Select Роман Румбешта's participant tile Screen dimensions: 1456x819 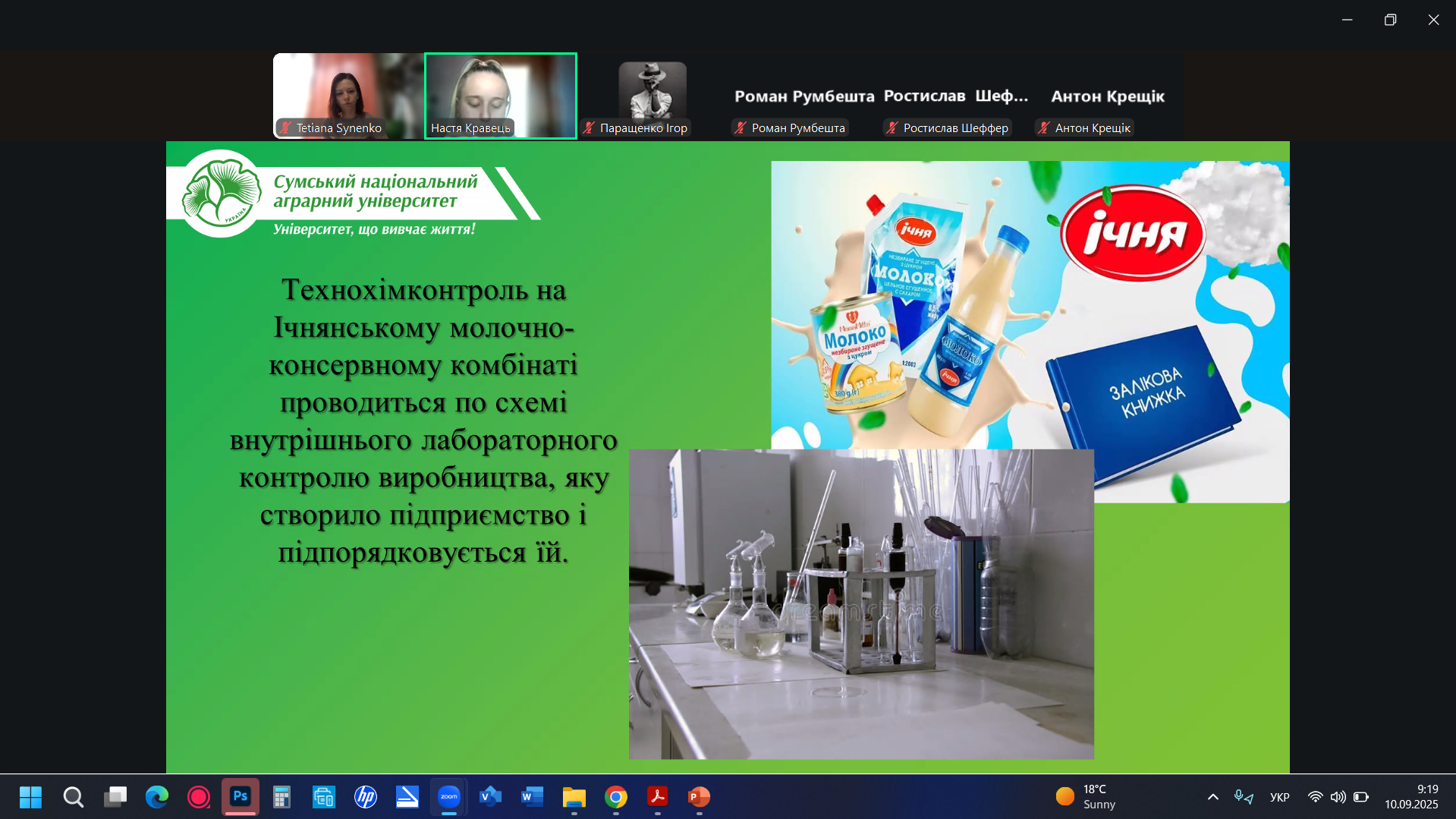[x=804, y=96]
